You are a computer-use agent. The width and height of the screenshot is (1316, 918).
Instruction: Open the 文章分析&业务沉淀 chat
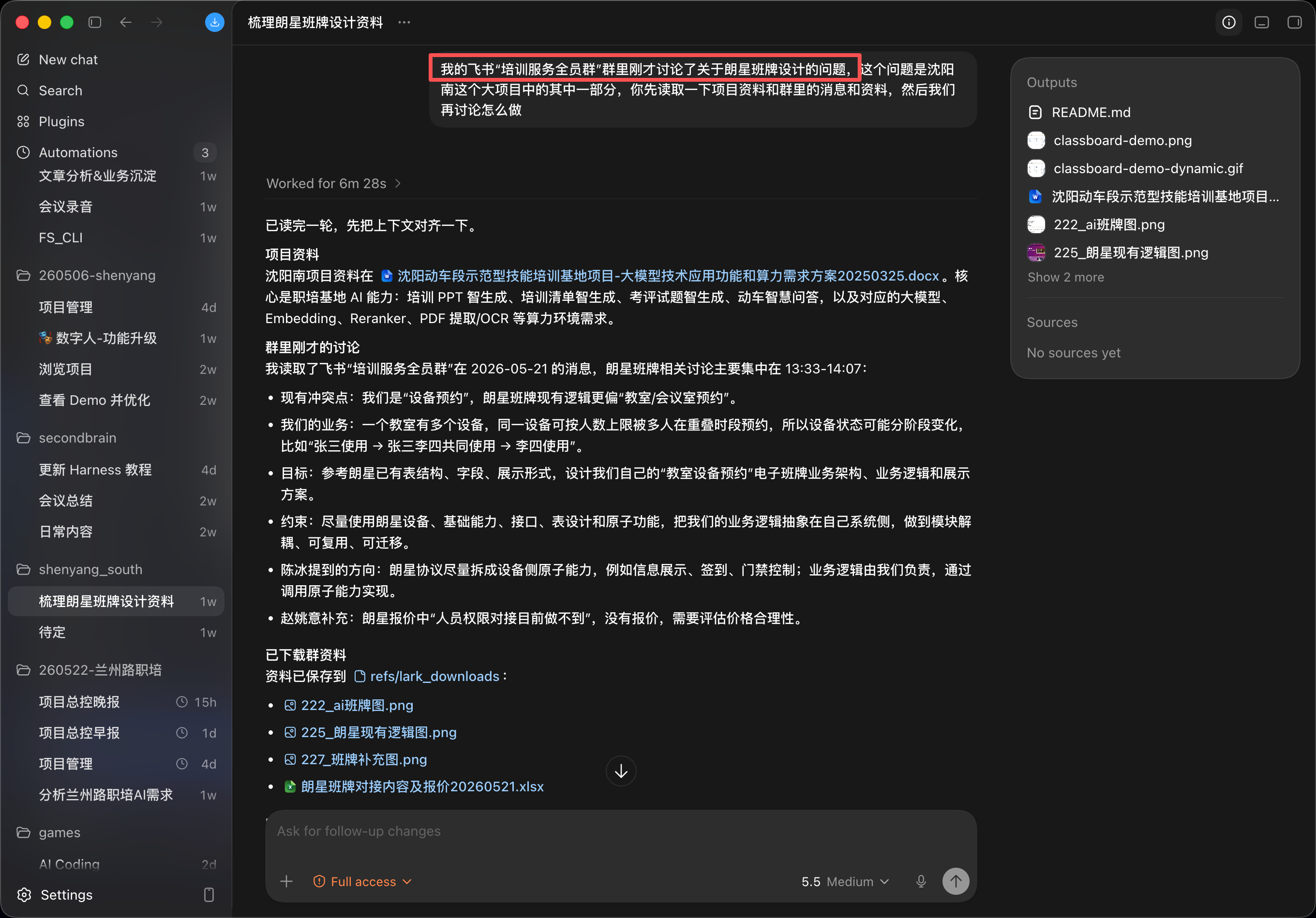(116, 176)
